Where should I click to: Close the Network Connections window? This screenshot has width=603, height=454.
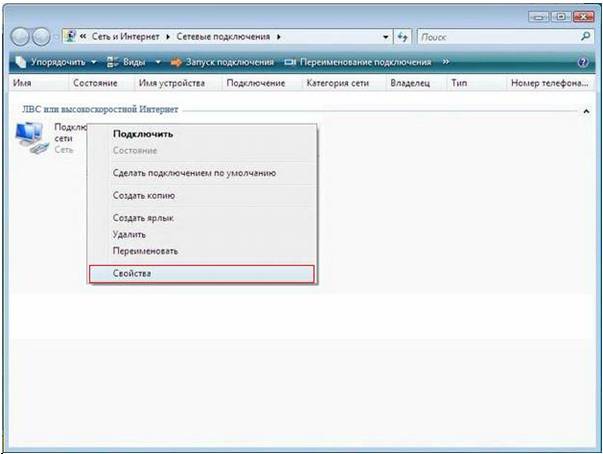583,17
